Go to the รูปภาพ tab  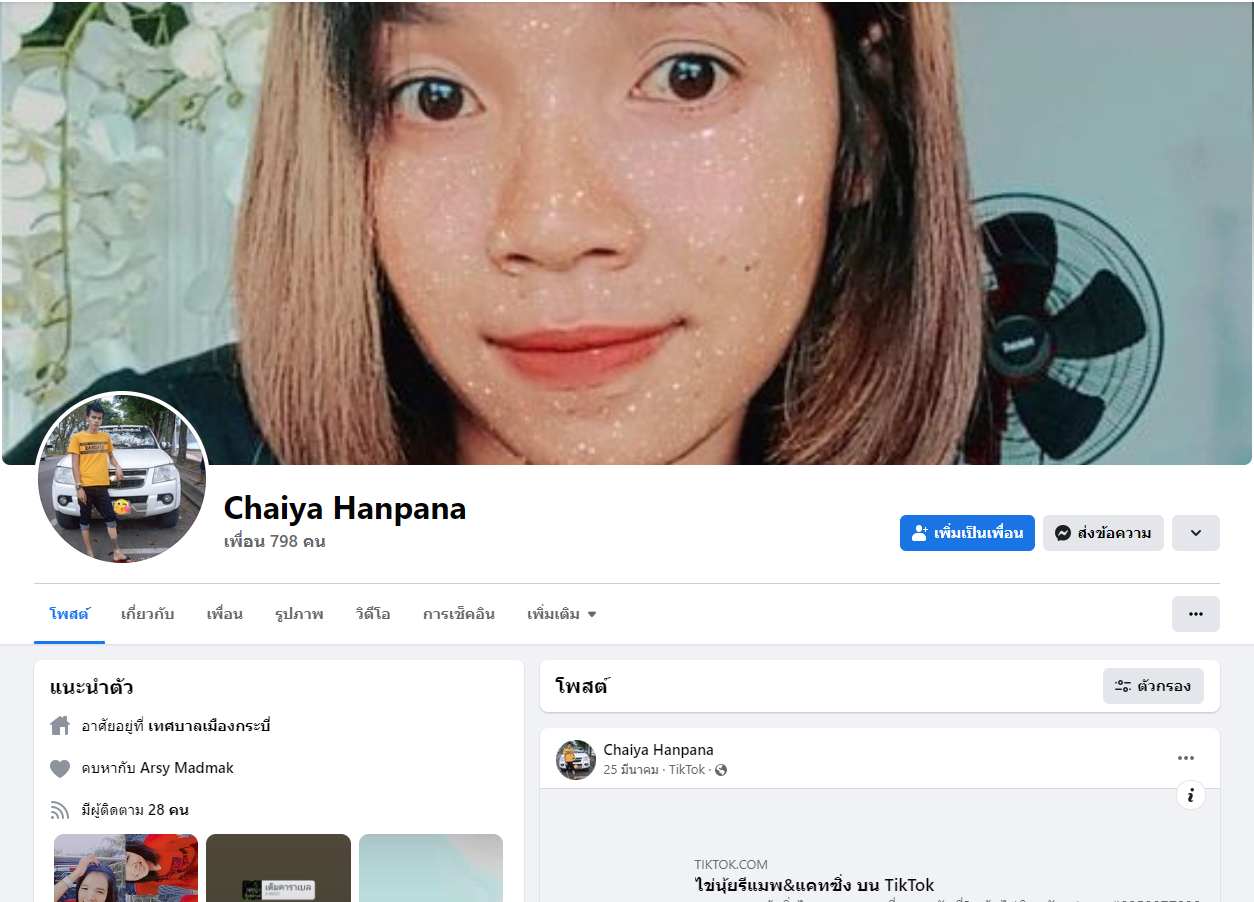tap(299, 614)
